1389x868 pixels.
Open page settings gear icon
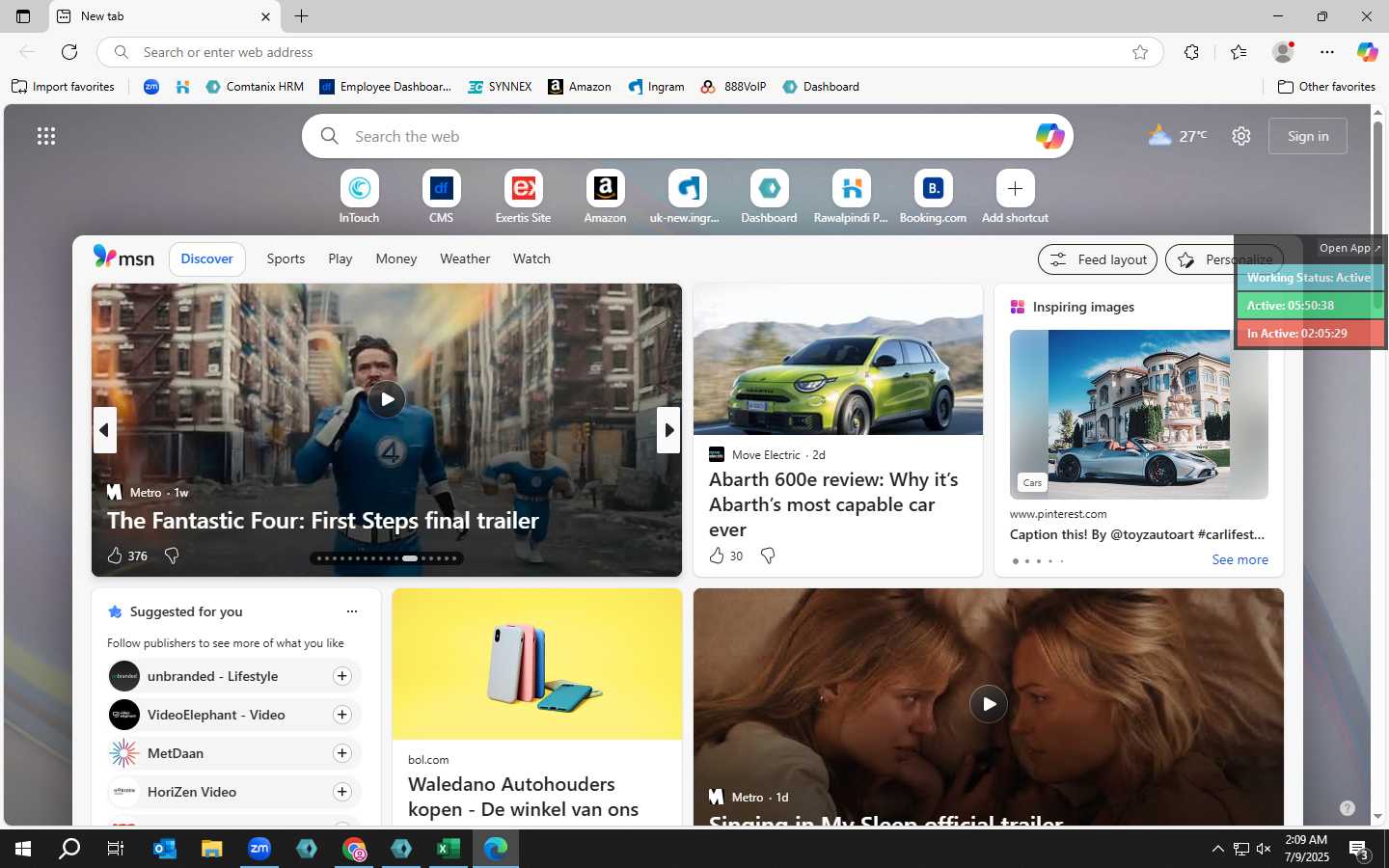click(1241, 136)
